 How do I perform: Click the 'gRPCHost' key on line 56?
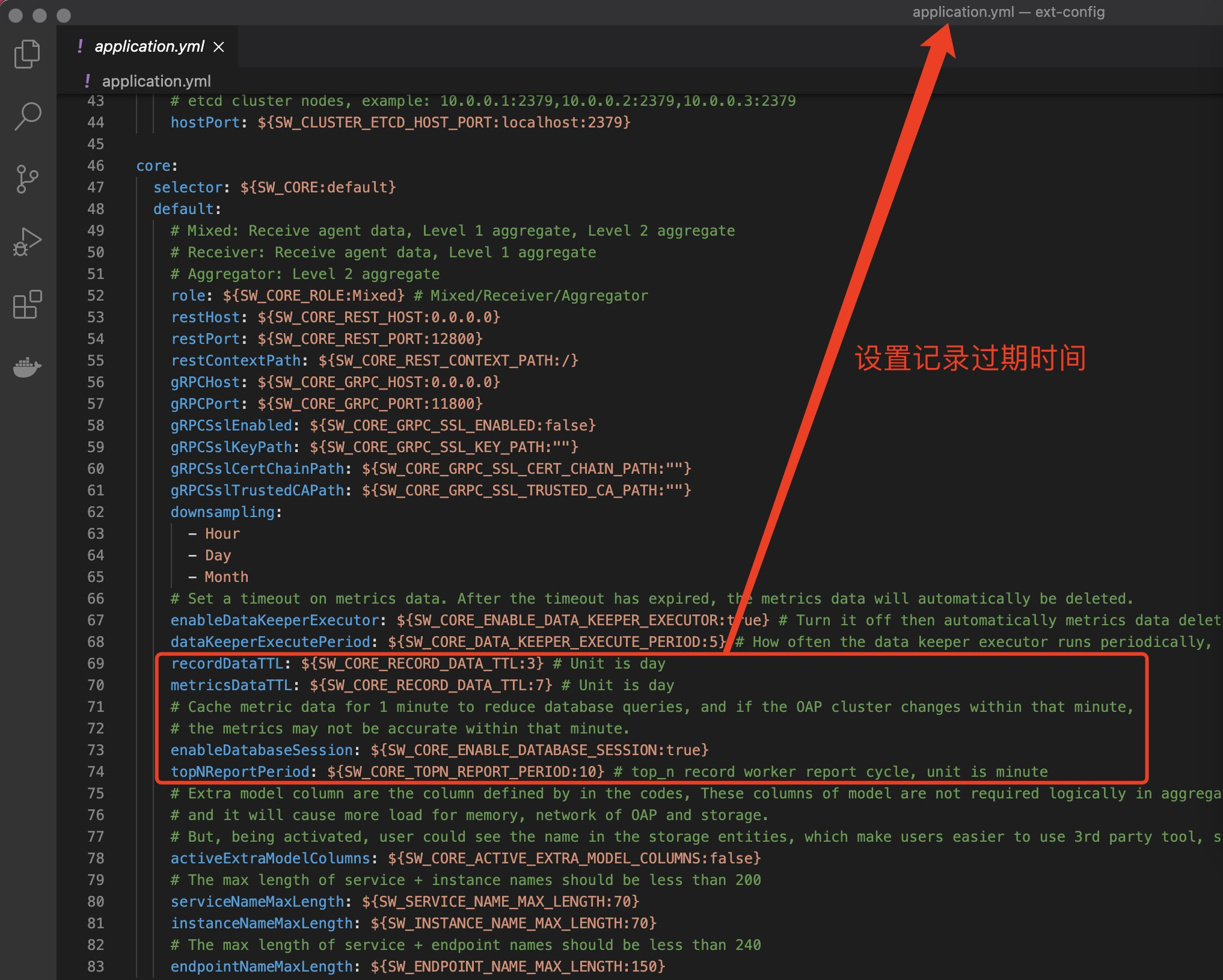[205, 382]
